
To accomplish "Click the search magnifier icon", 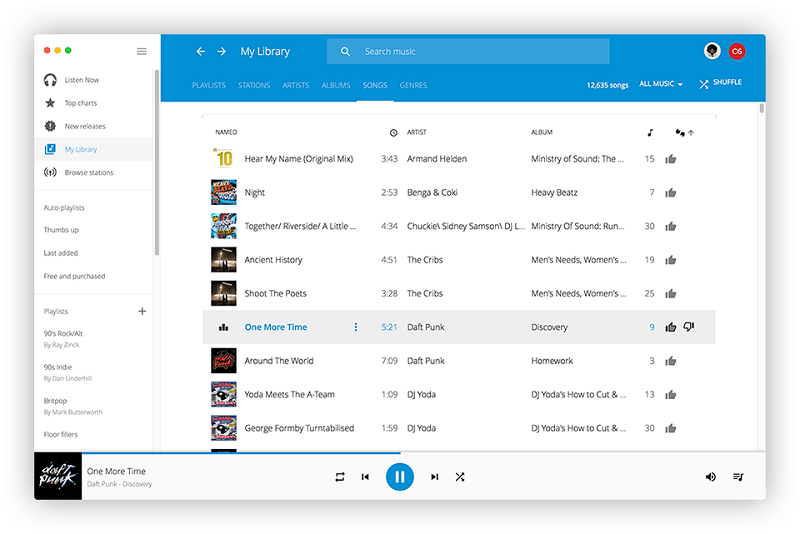I will pyautogui.click(x=345, y=52).
